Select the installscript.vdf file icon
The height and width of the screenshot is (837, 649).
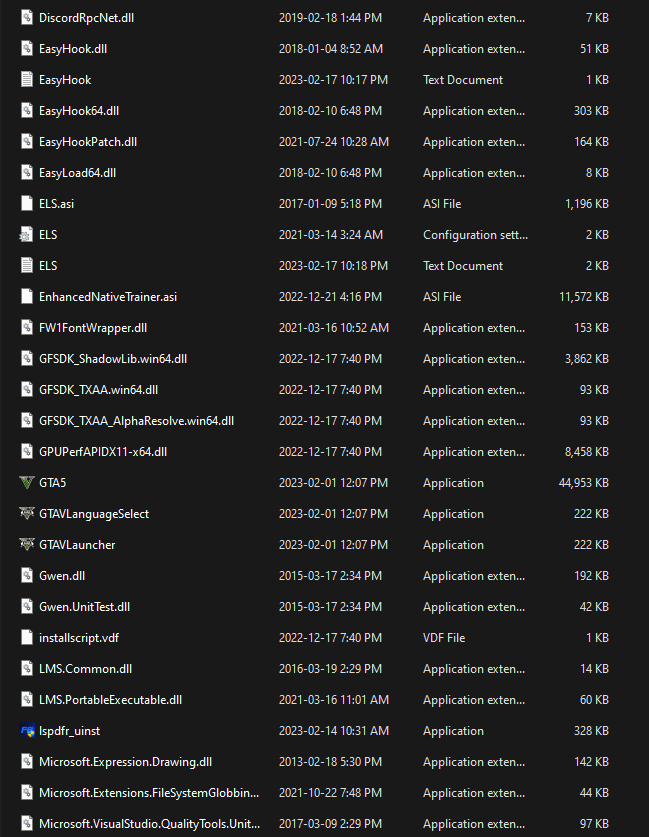(x=27, y=637)
